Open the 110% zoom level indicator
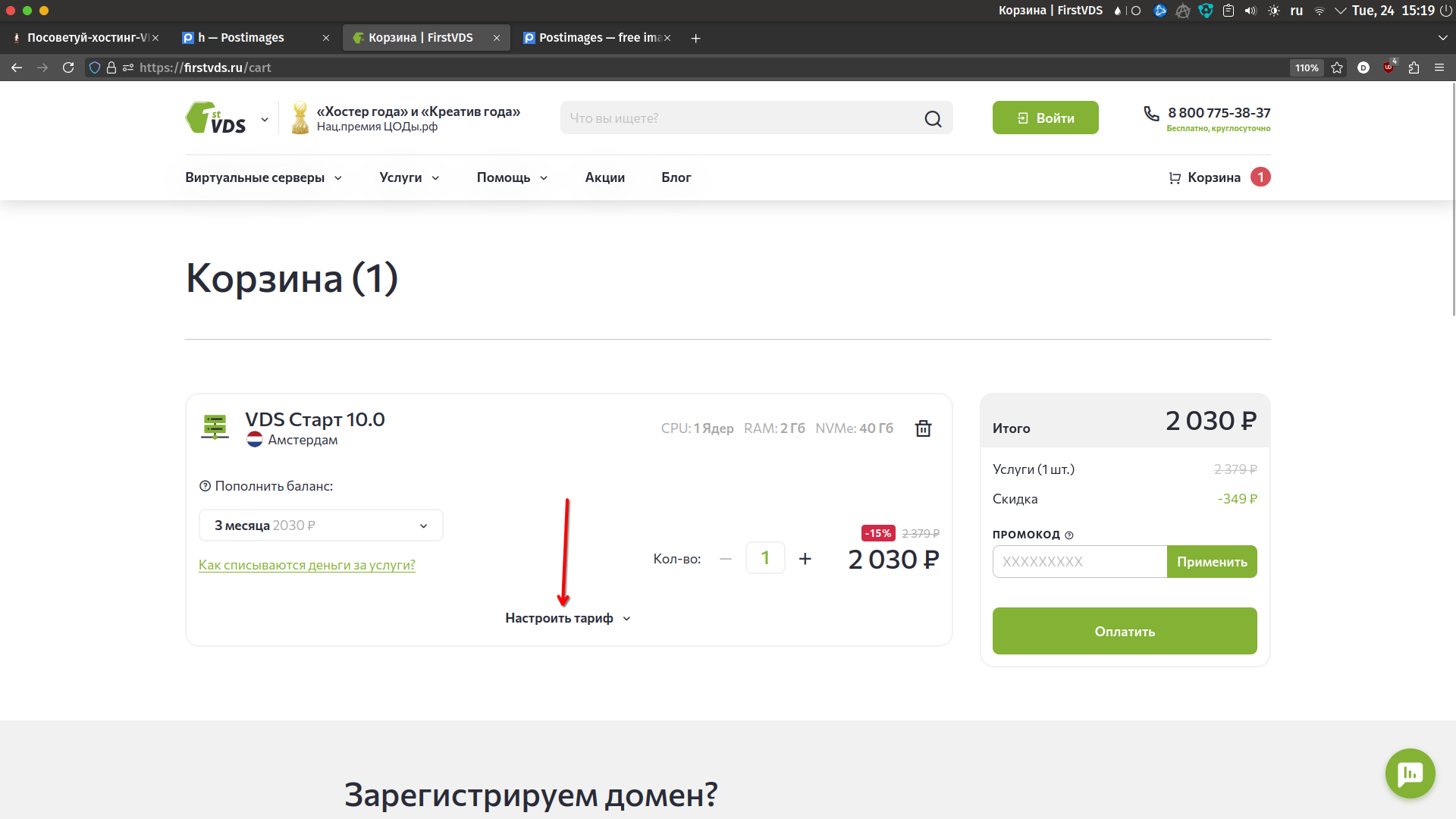The image size is (1456, 819). 1307,67
